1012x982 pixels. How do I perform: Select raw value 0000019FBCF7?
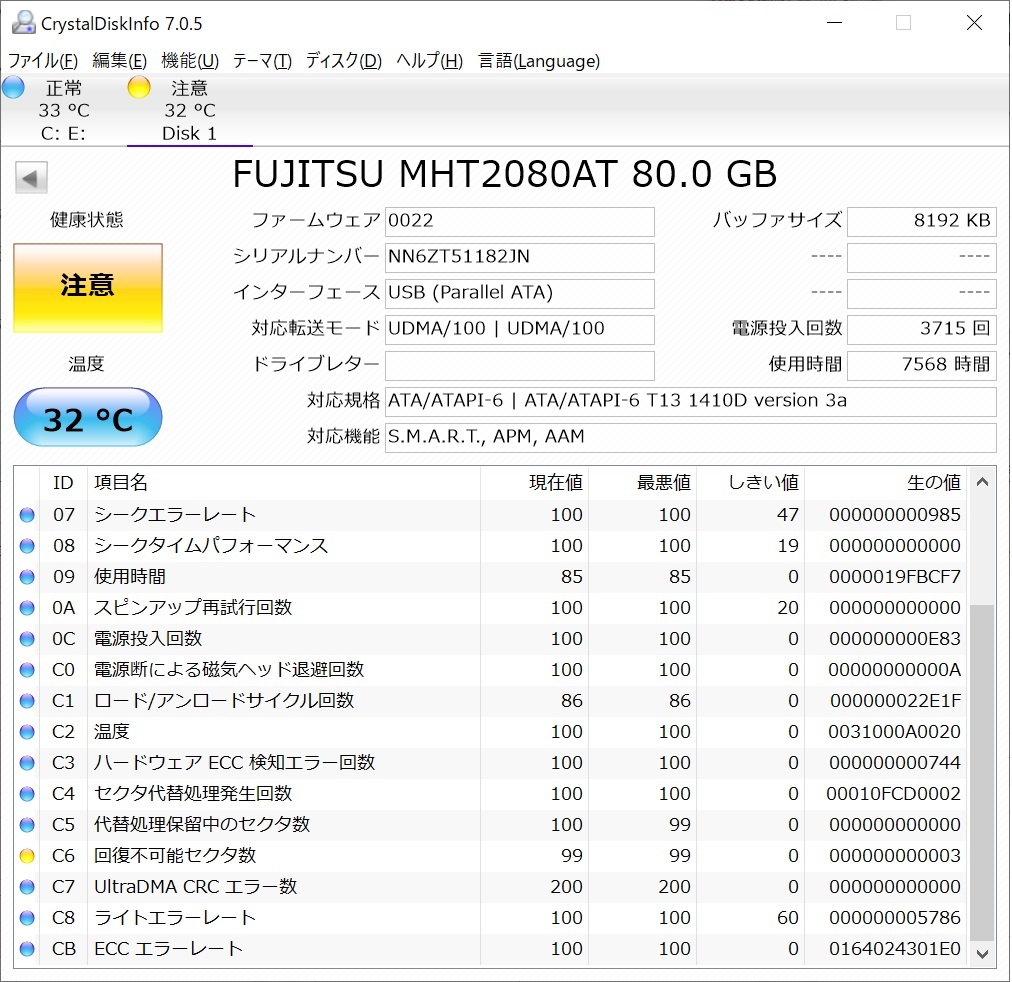pyautogui.click(x=895, y=577)
